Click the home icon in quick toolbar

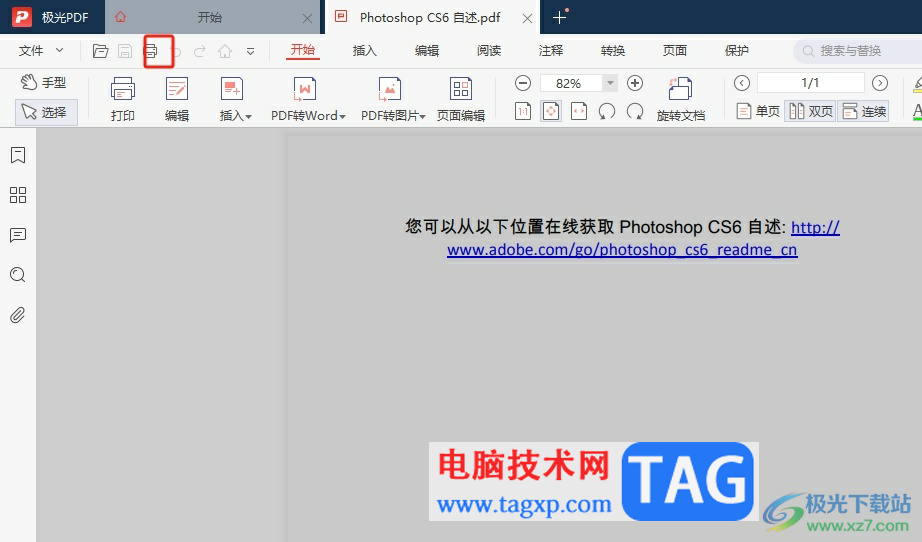(x=225, y=52)
